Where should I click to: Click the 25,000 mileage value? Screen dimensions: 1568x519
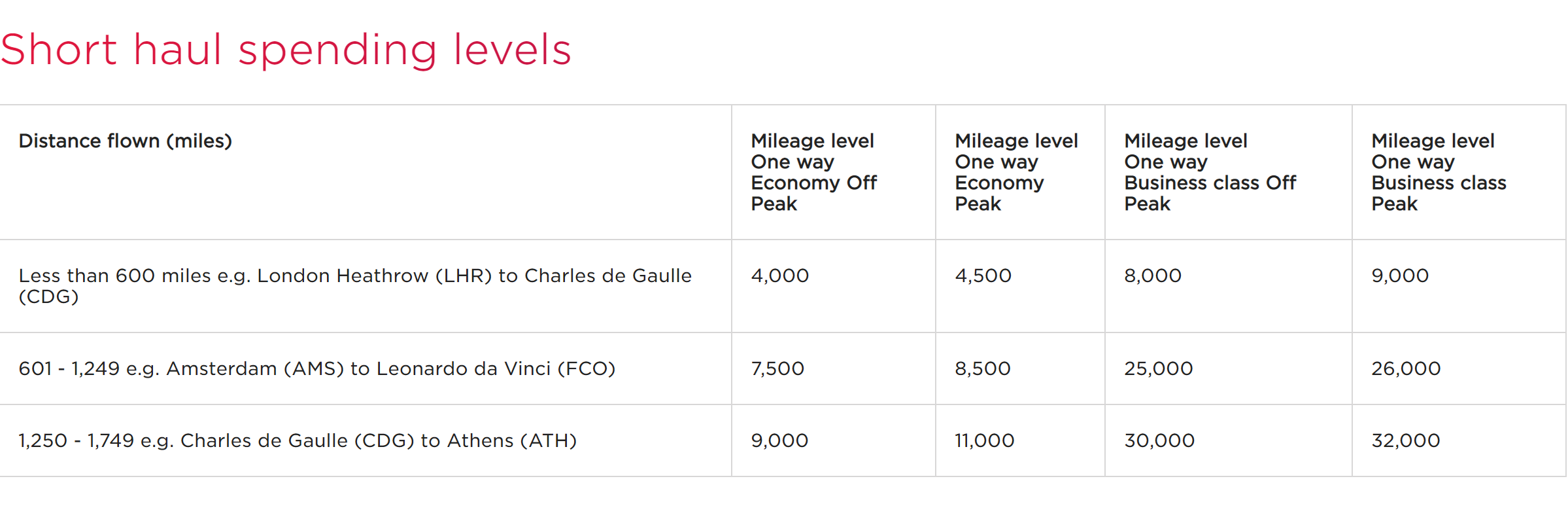pyautogui.click(x=1159, y=368)
